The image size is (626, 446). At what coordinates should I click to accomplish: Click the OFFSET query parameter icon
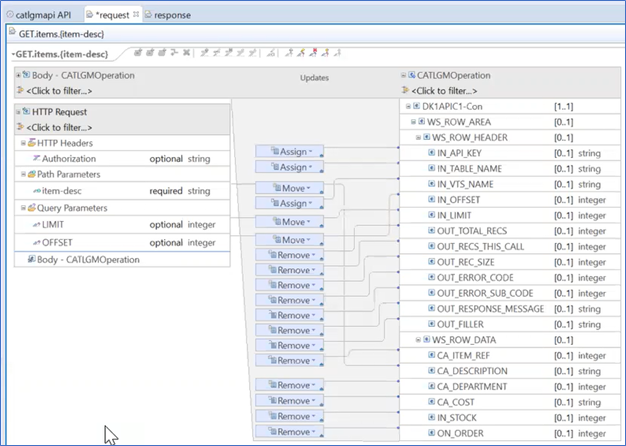pyautogui.click(x=36, y=242)
